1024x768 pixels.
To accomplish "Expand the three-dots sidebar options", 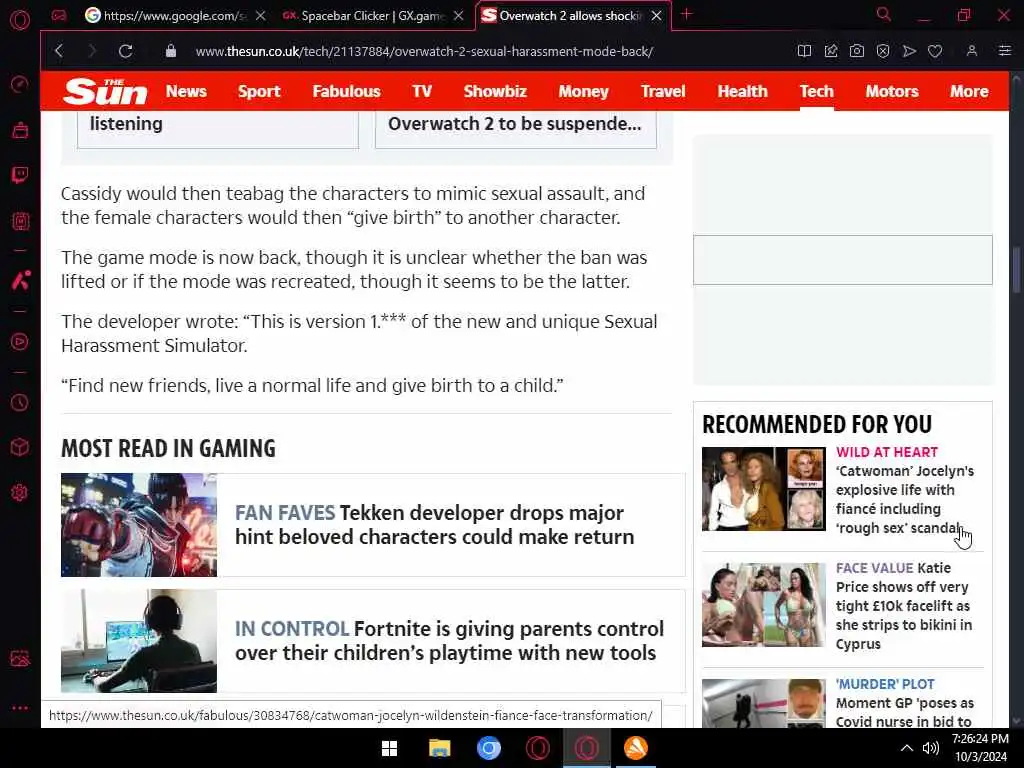I will 20,708.
